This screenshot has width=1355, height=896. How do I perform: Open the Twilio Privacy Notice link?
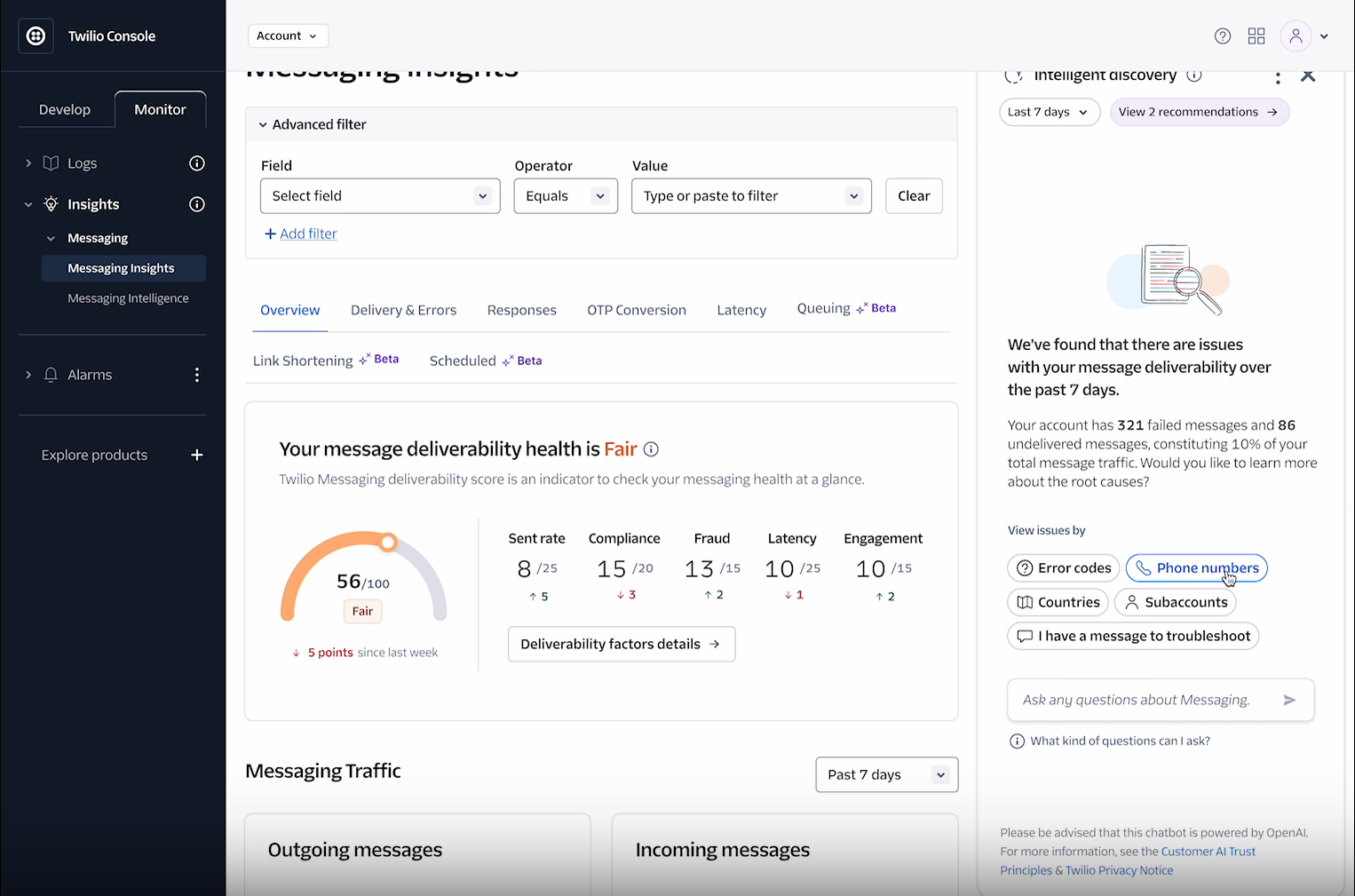coord(1120,870)
